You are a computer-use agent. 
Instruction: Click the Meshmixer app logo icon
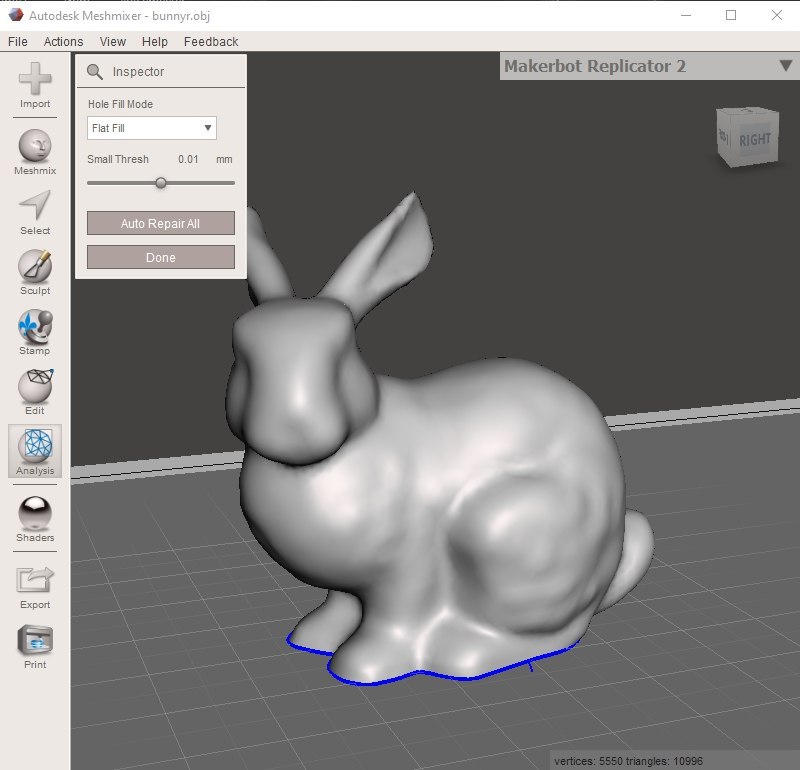click(x=16, y=15)
